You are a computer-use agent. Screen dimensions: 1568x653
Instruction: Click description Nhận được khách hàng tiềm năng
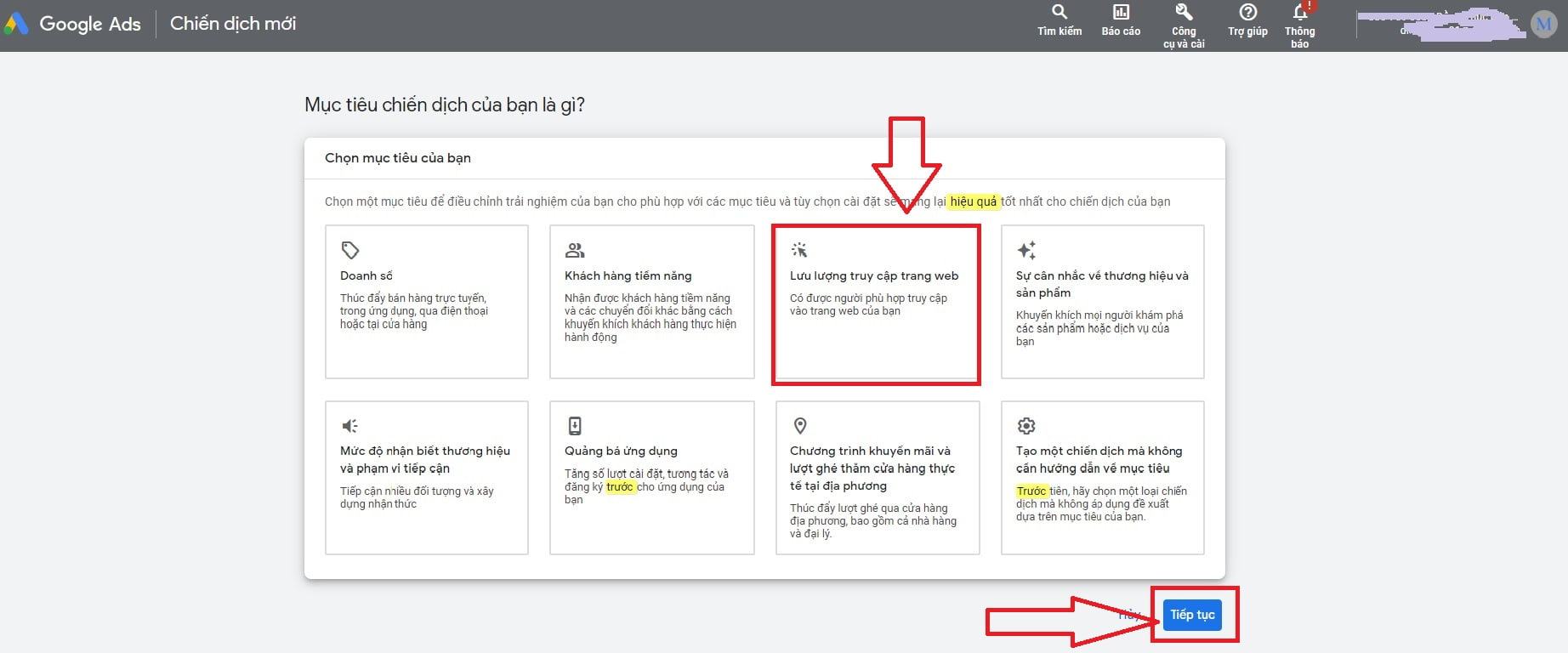[650, 317]
